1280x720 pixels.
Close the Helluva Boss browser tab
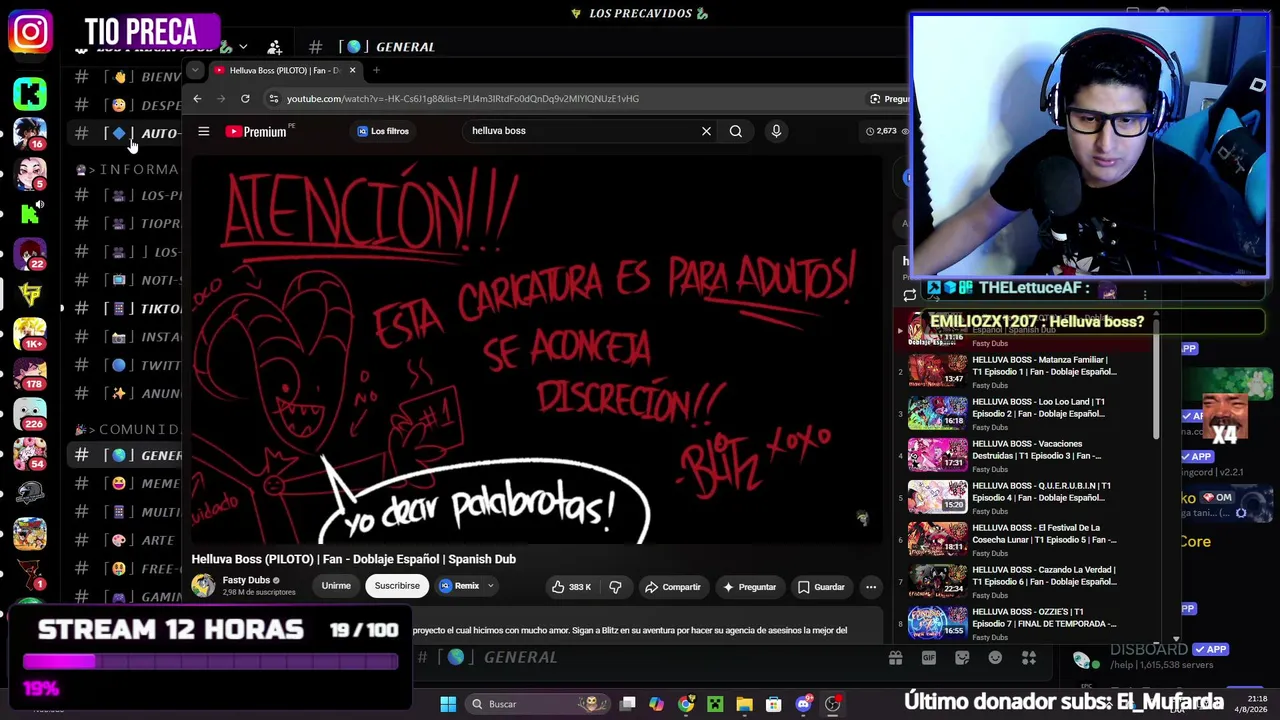click(x=352, y=70)
